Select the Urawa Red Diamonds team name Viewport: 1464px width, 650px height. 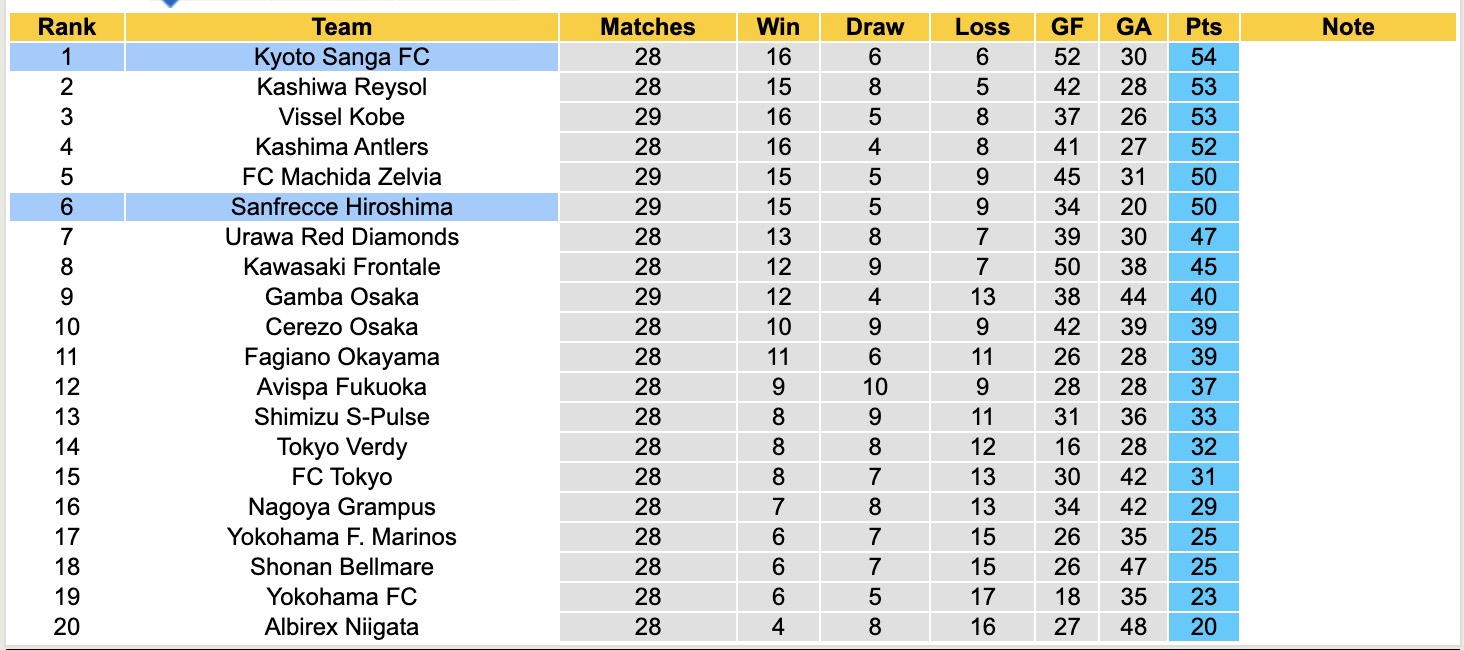[341, 237]
